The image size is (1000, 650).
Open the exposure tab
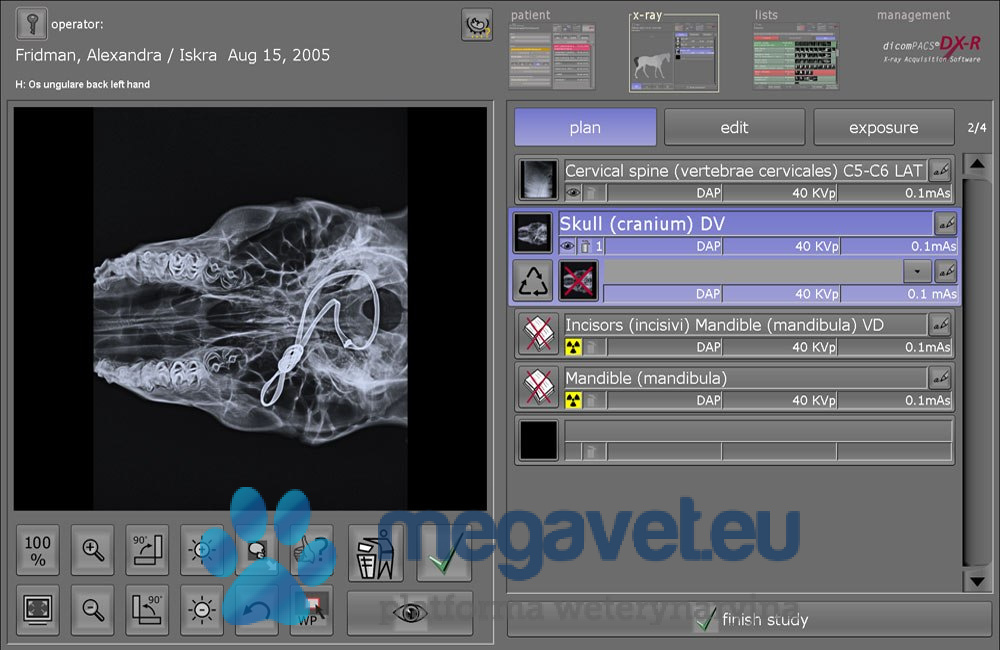[883, 128]
